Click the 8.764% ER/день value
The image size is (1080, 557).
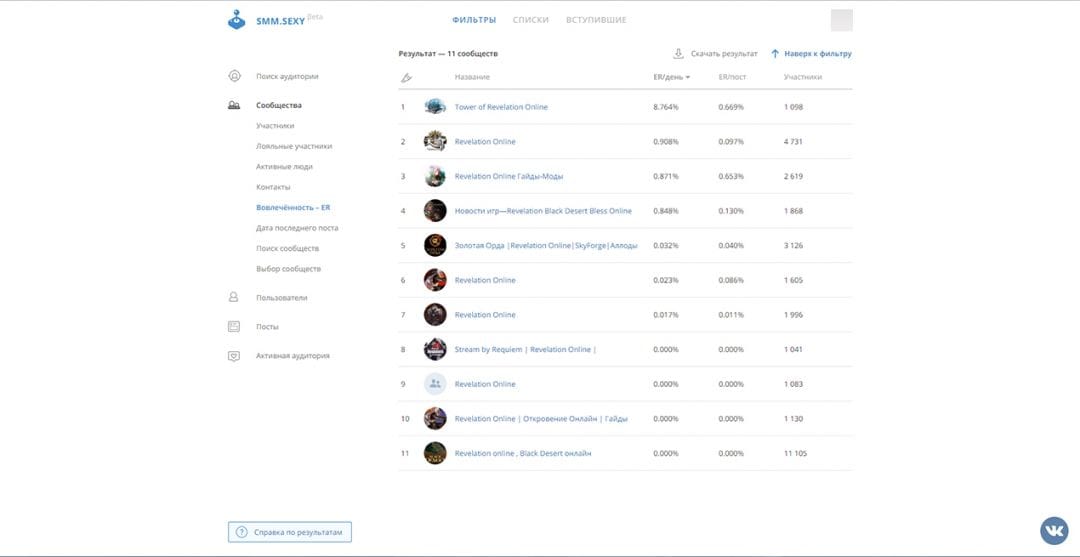666,107
